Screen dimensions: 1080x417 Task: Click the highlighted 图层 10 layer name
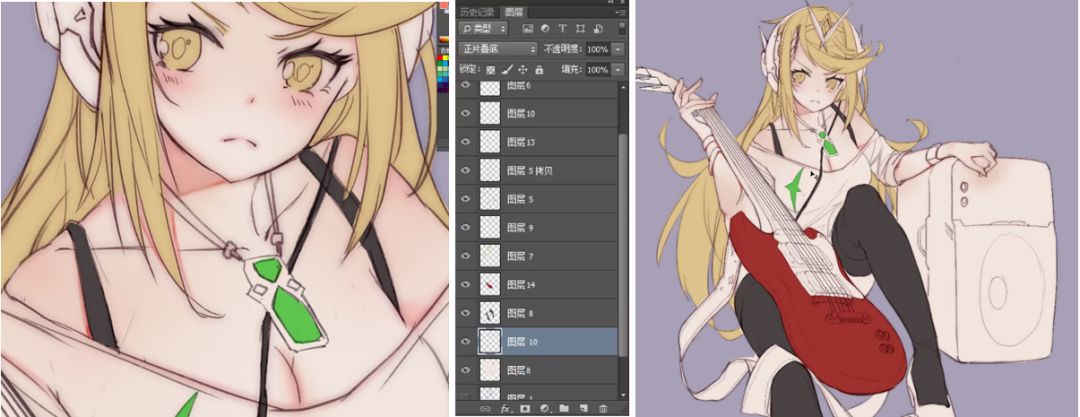coord(521,342)
